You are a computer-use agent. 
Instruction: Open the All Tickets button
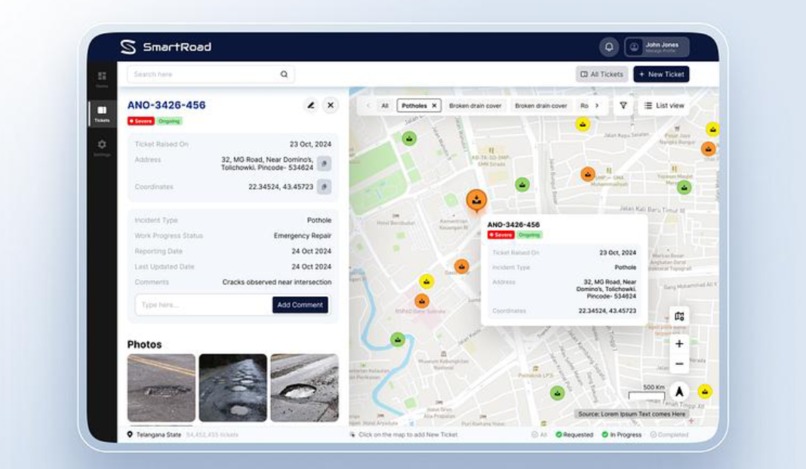(x=601, y=74)
